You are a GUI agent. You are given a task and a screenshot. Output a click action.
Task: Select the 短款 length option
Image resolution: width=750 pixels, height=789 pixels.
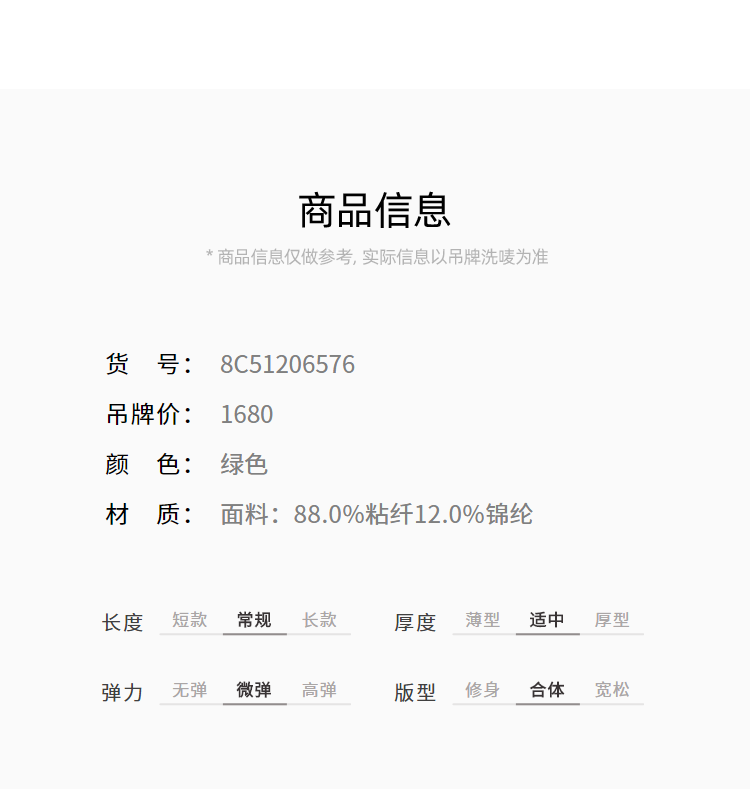(190, 620)
